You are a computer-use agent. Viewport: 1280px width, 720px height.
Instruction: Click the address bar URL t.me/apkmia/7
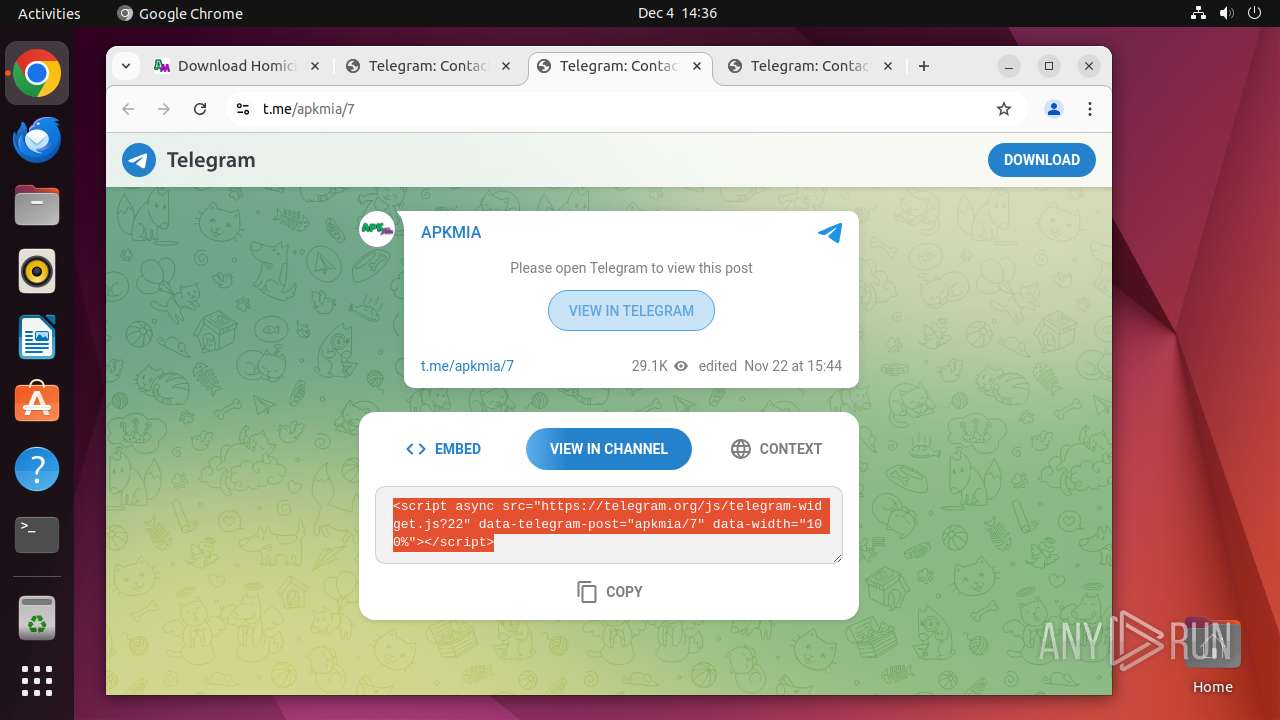[309, 109]
